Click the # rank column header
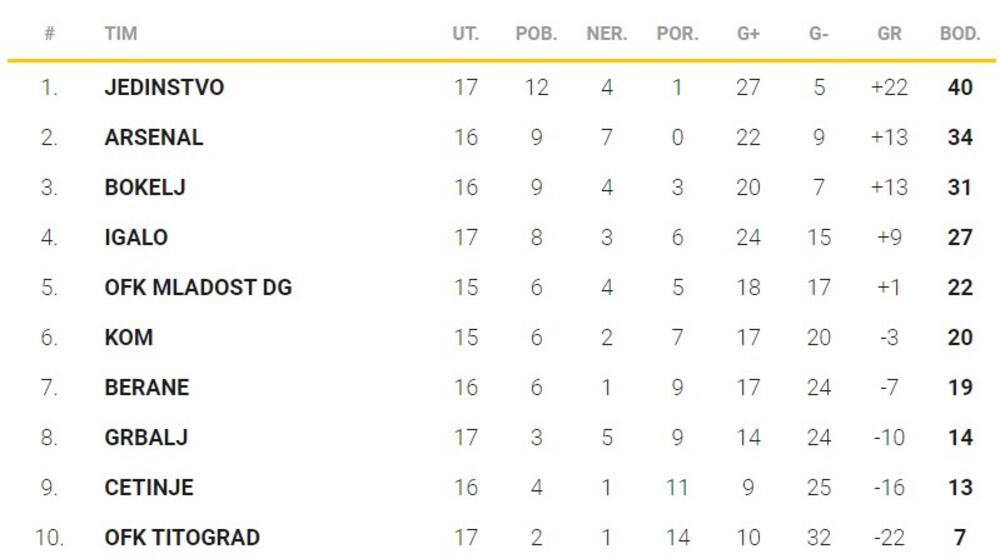Image resolution: width=1000 pixels, height=559 pixels. (x=49, y=34)
